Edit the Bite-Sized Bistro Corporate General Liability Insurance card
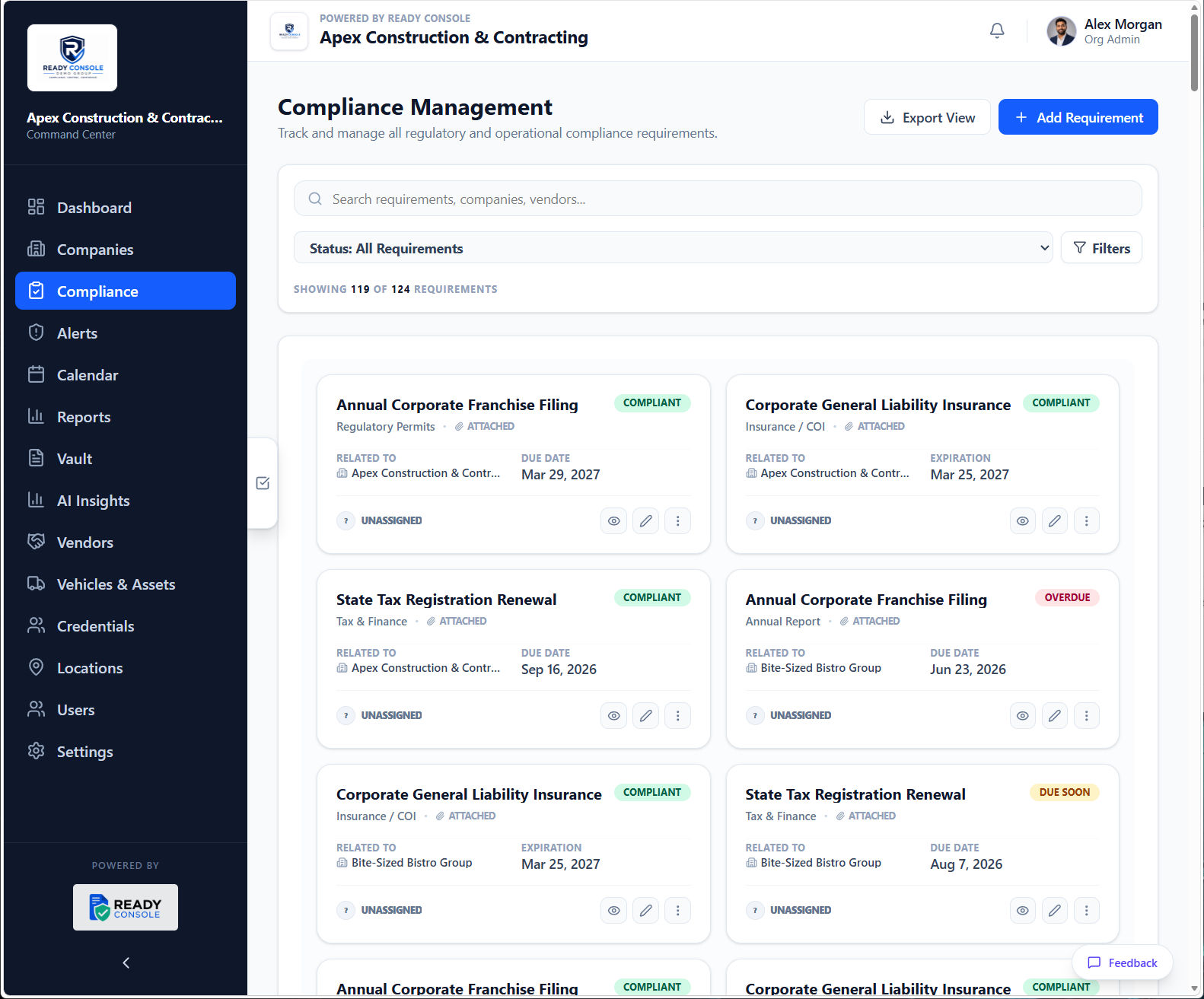Image resolution: width=1204 pixels, height=999 pixels. pyautogui.click(x=645, y=911)
